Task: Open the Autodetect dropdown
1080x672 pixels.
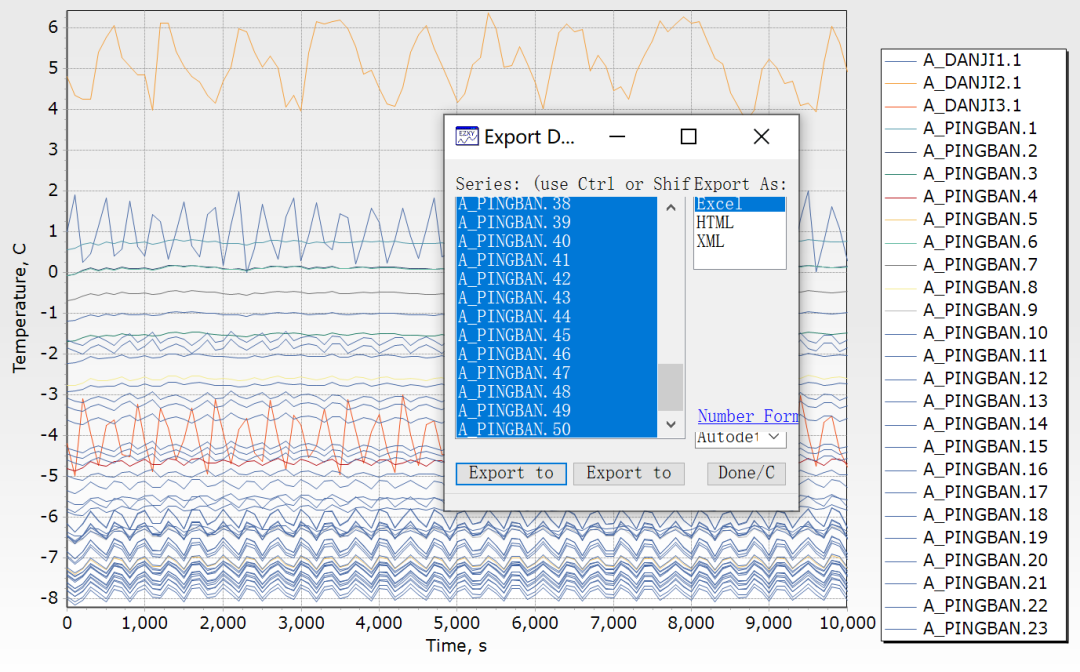Action: (740, 438)
